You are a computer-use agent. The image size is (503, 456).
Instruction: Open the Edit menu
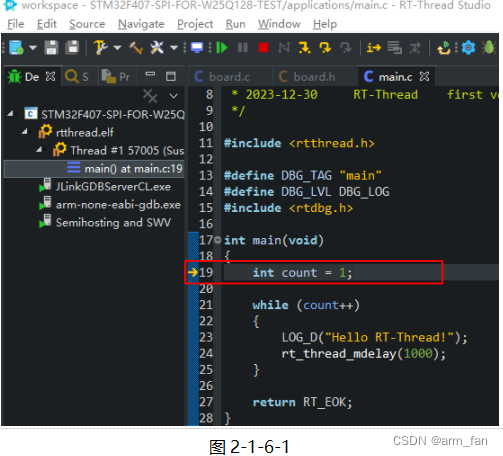47,24
